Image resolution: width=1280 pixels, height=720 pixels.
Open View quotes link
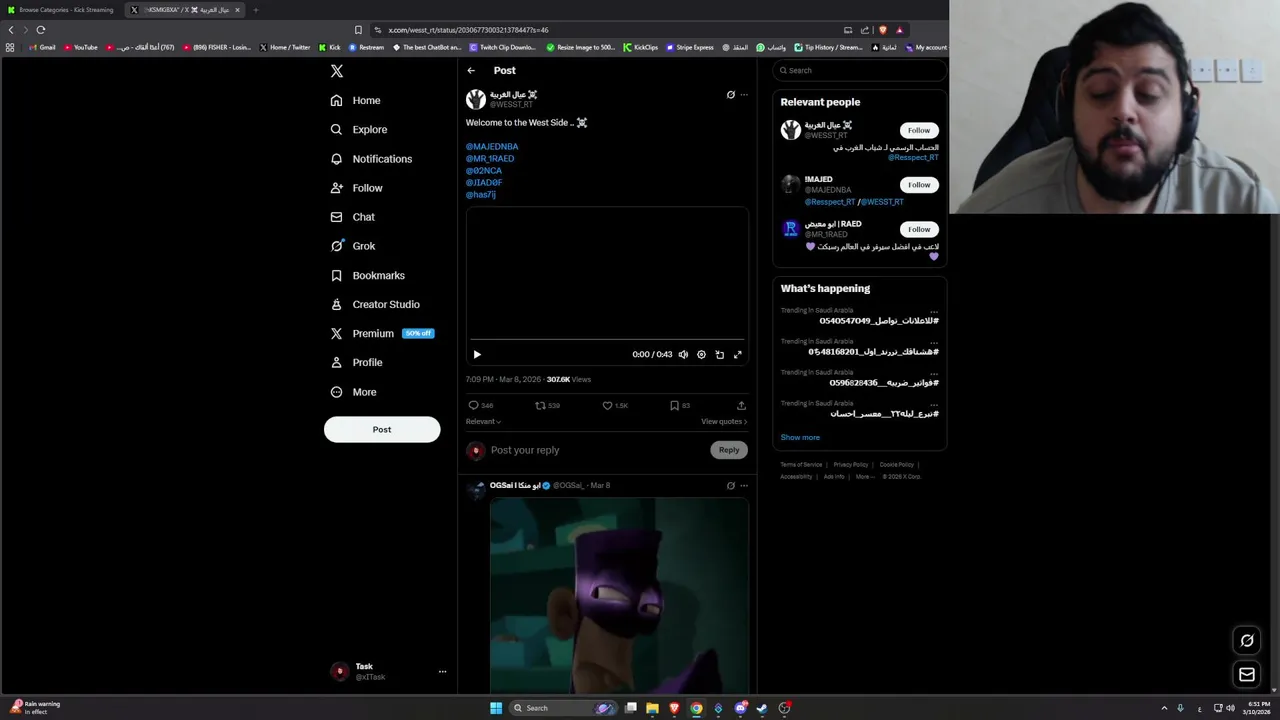coord(724,421)
